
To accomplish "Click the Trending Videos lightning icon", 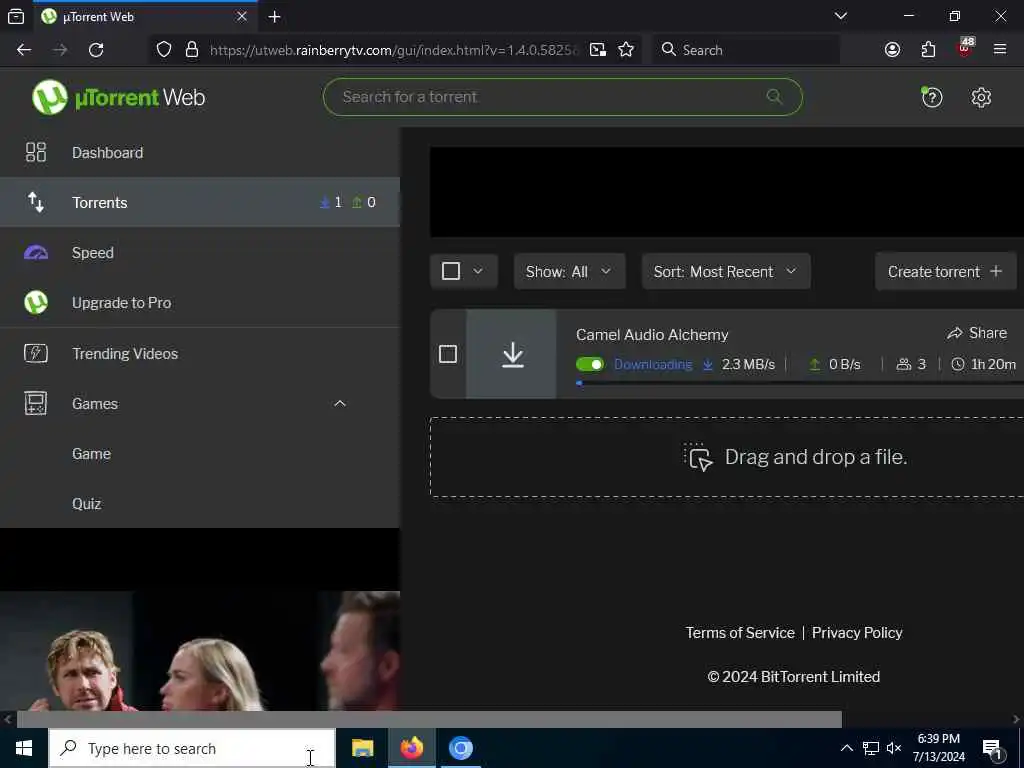I will tap(36, 353).
